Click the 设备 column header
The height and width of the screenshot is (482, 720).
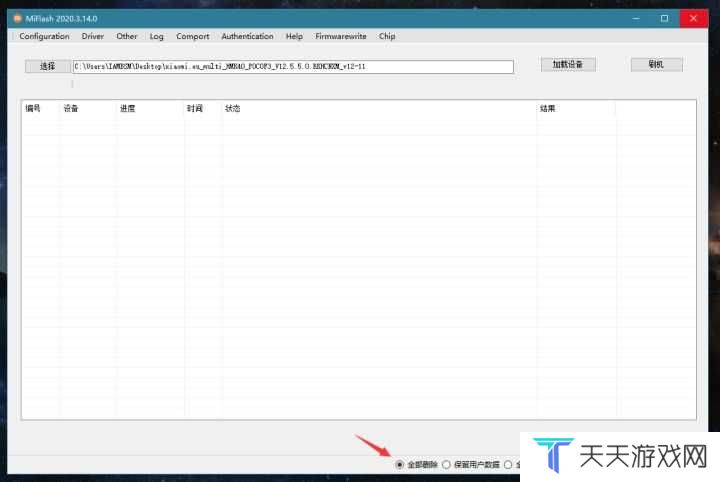(71, 108)
